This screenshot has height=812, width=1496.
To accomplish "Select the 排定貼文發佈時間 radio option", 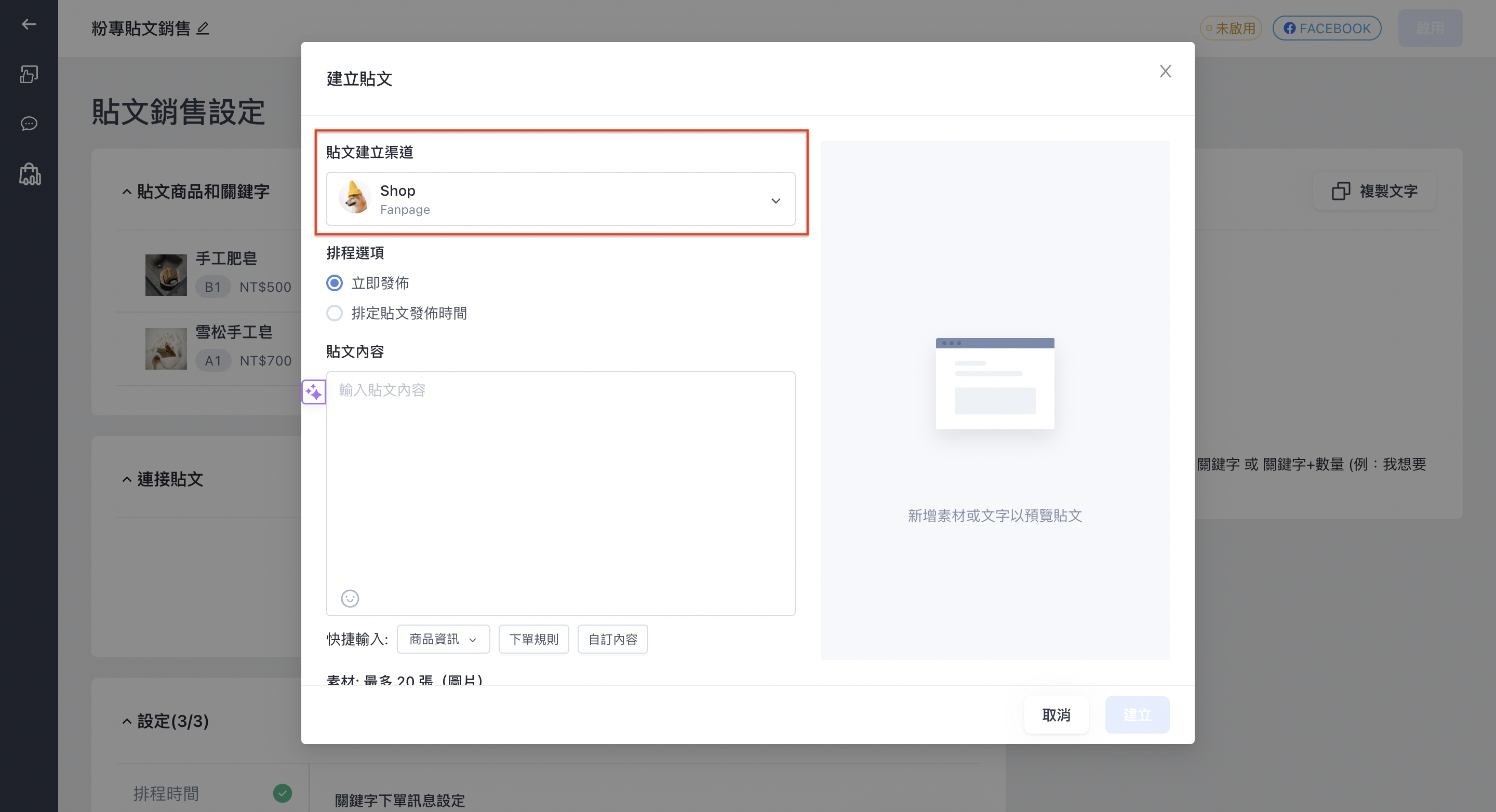I will click(335, 314).
